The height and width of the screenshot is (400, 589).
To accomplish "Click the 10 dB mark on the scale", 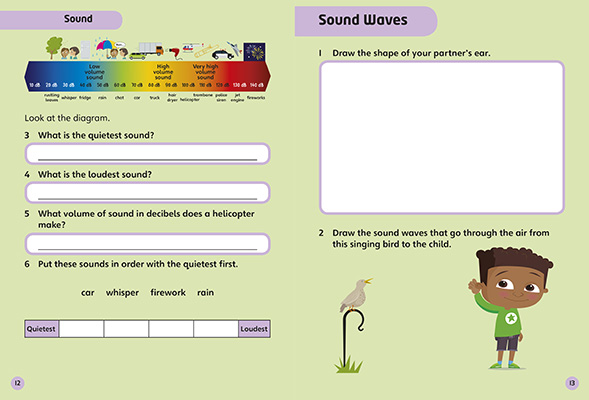I will [35, 85].
